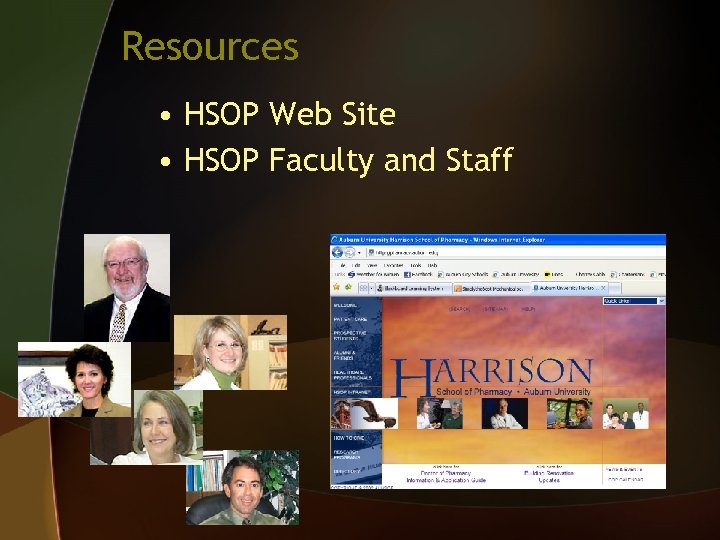Screen dimensions: 720x540
Task: Open the View menu in Internet Explorer
Action: point(372,265)
